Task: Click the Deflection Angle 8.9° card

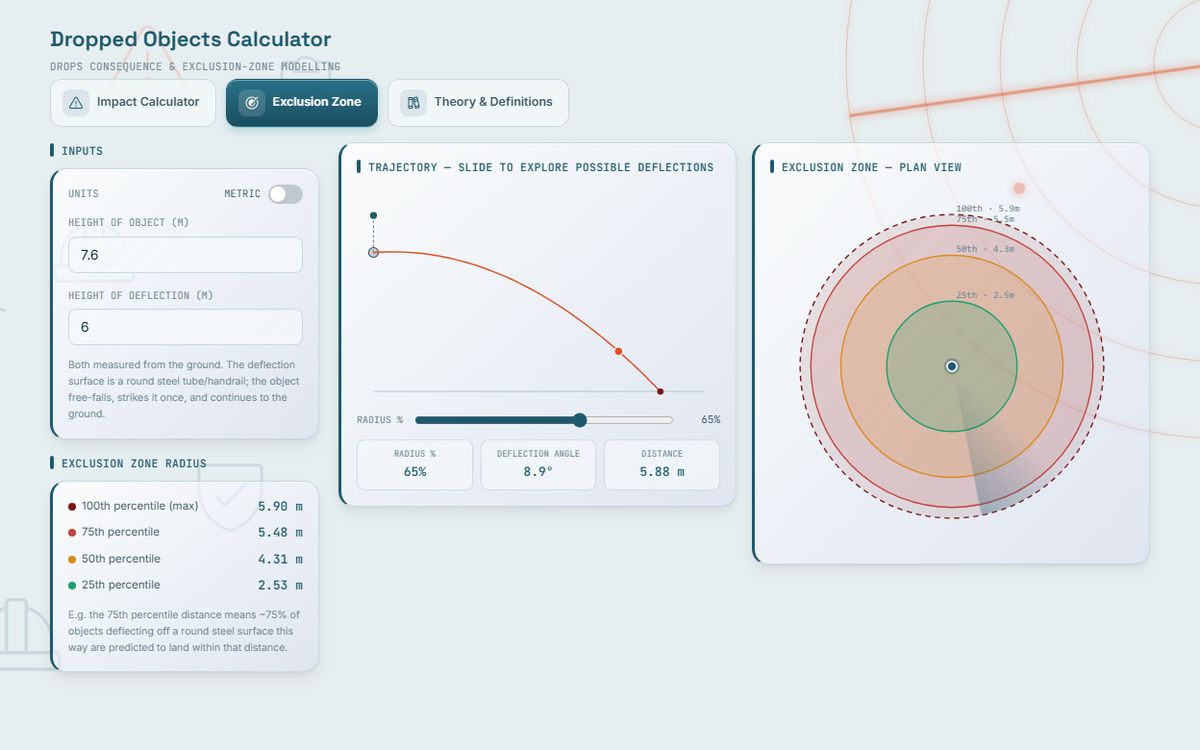Action: tap(538, 465)
